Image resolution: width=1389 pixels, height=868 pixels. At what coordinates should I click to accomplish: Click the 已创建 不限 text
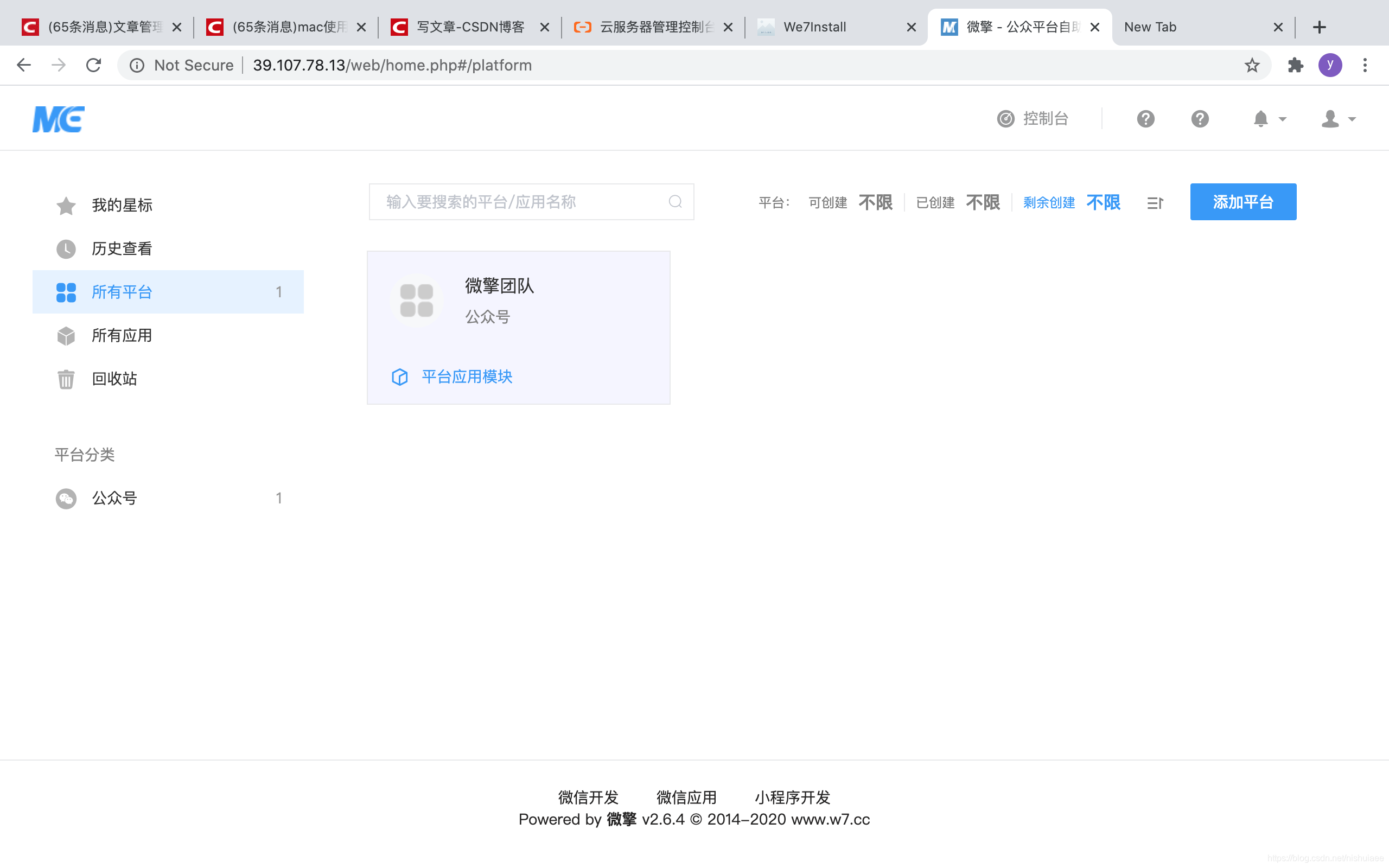pyautogui.click(x=958, y=203)
